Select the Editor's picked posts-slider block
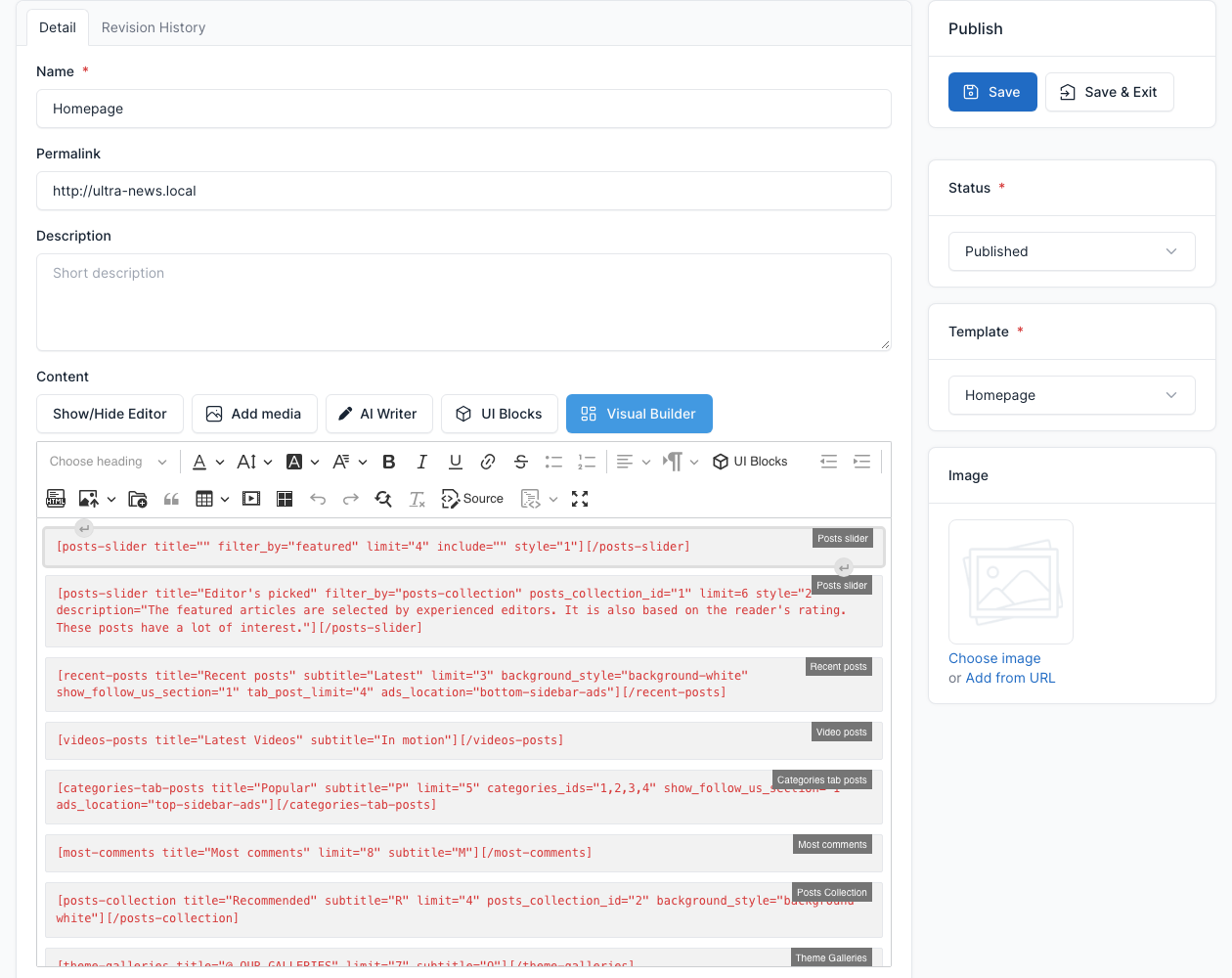The image size is (1232, 978). coord(463,610)
